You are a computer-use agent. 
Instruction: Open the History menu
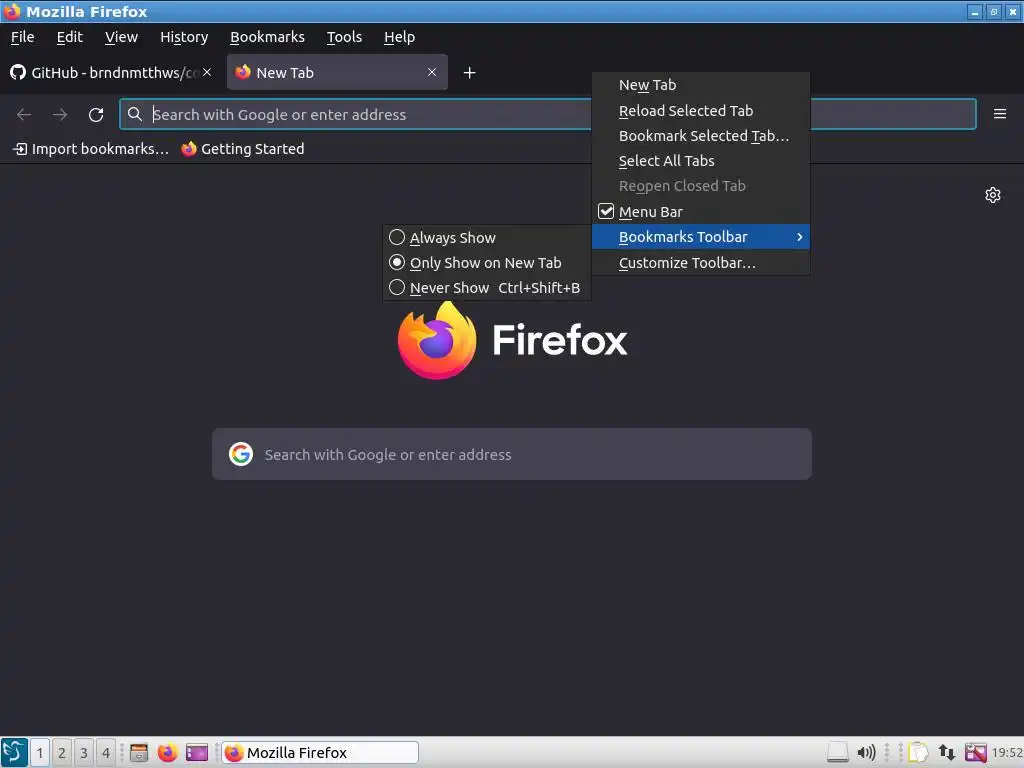(184, 37)
